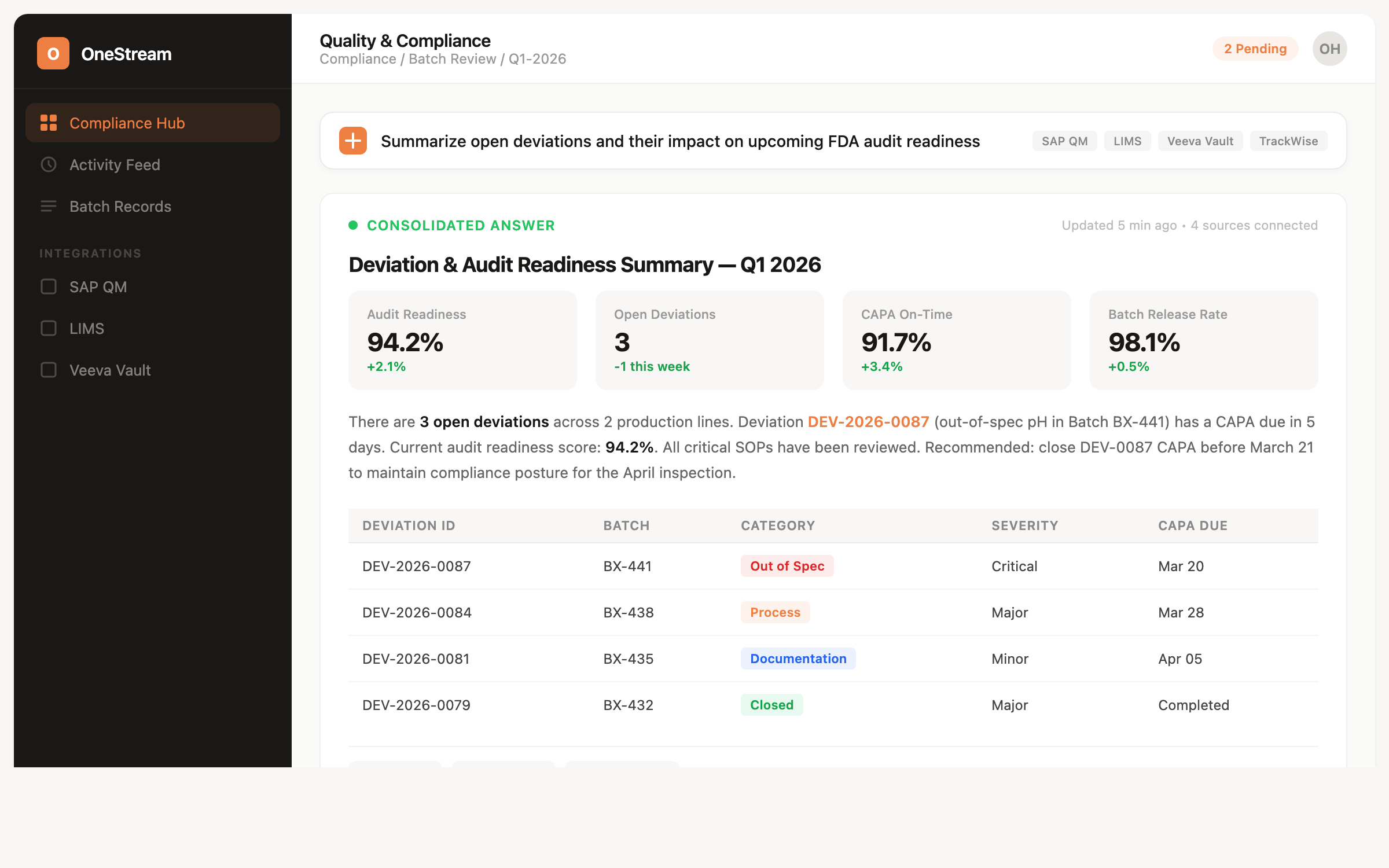The width and height of the screenshot is (1389, 868).
Task: Select the Veeva Vault source chip
Action: pyautogui.click(x=1200, y=141)
